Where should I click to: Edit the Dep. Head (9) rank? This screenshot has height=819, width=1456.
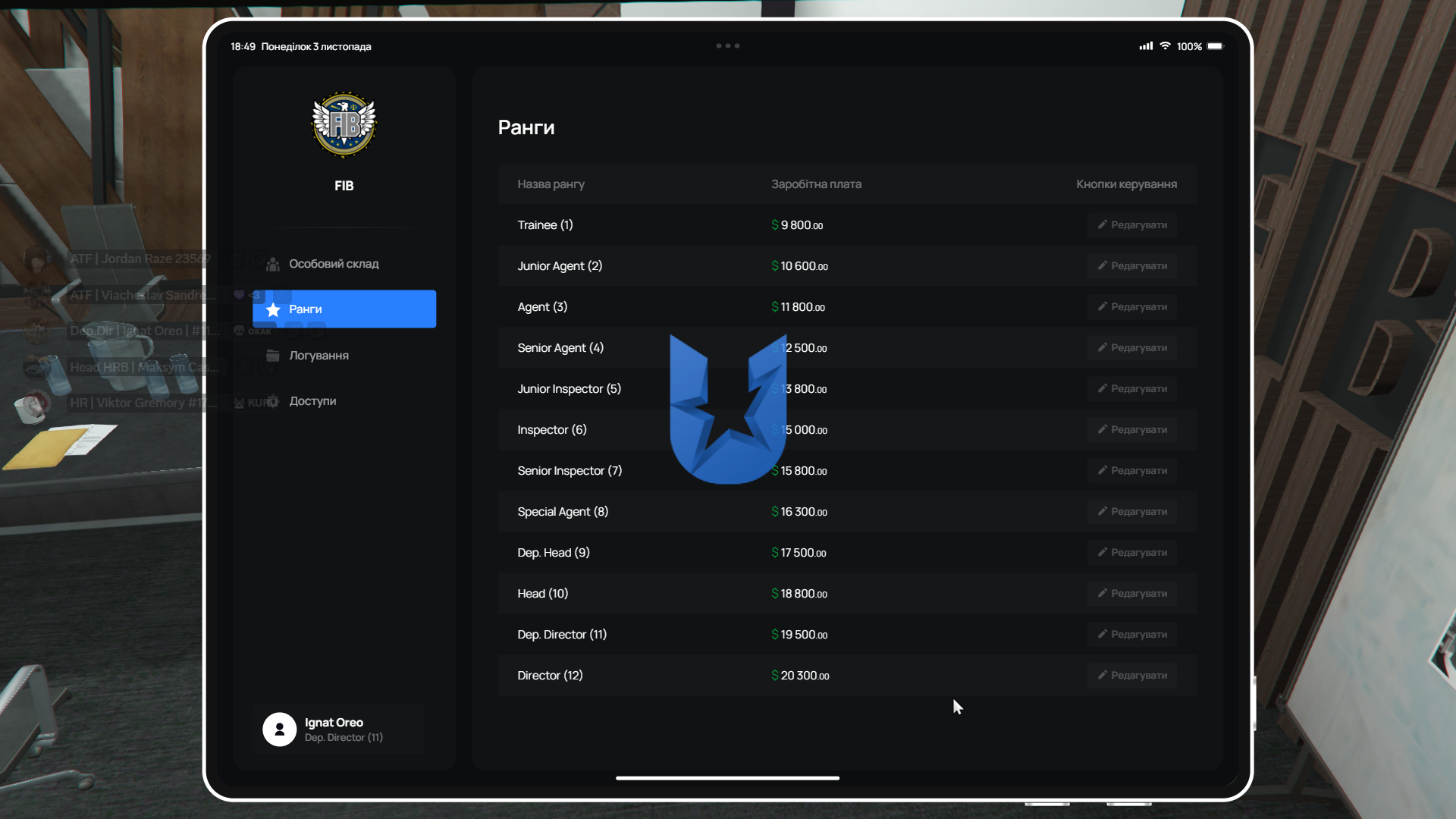(x=1132, y=553)
